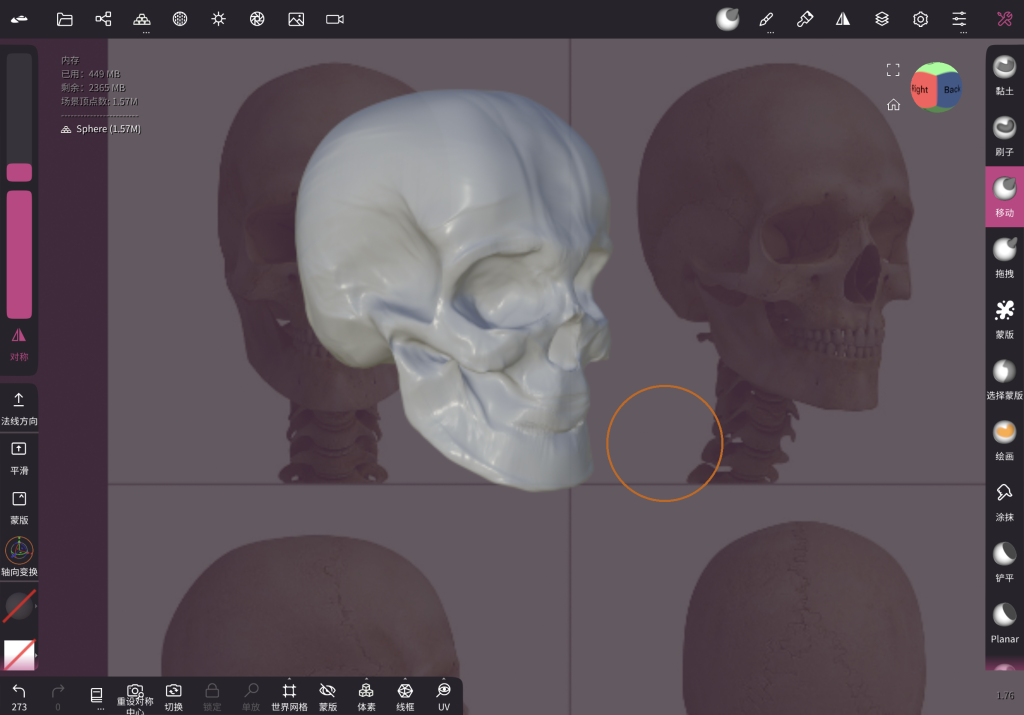Select the 涂抹 smudge tool
Viewport: 1024px width, 715px height.
tap(1004, 501)
